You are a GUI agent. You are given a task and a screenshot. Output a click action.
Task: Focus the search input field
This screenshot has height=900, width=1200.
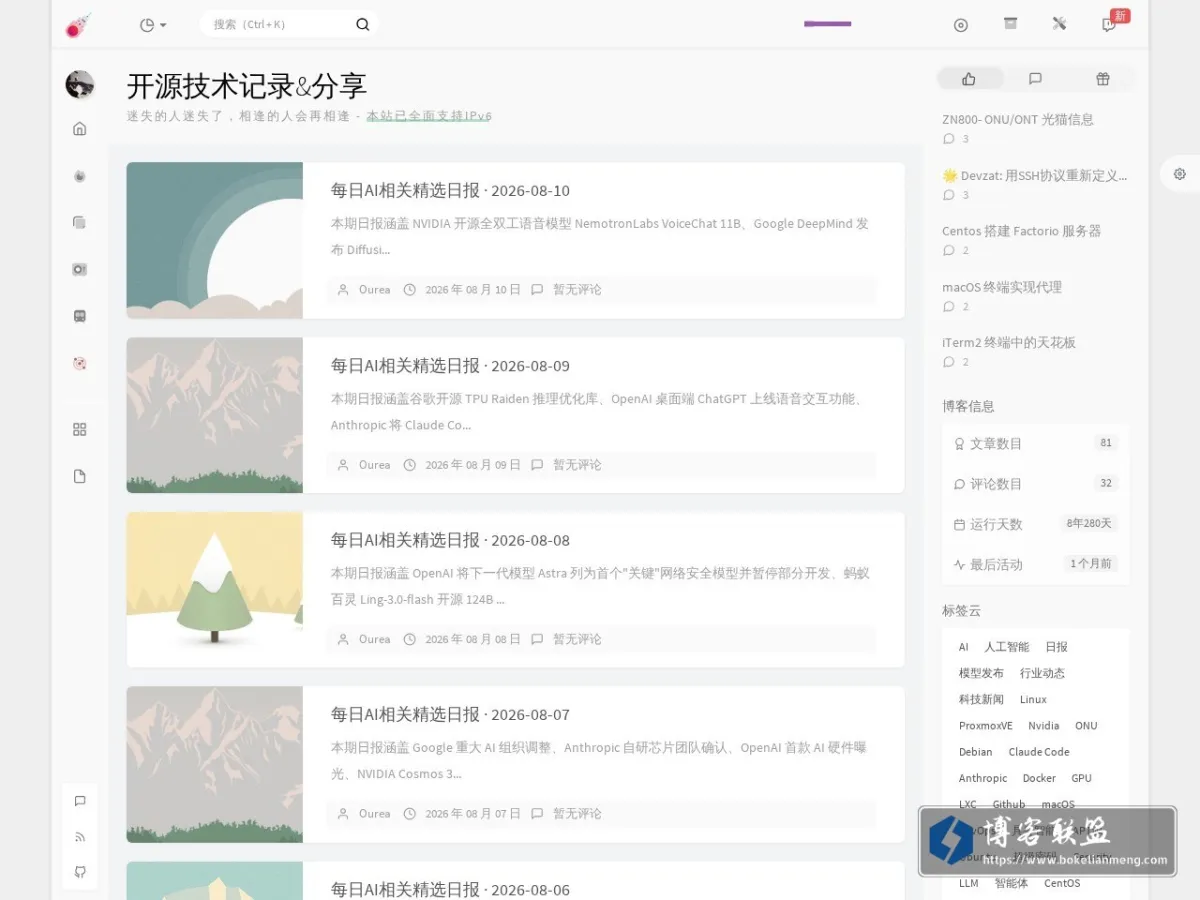(x=278, y=24)
